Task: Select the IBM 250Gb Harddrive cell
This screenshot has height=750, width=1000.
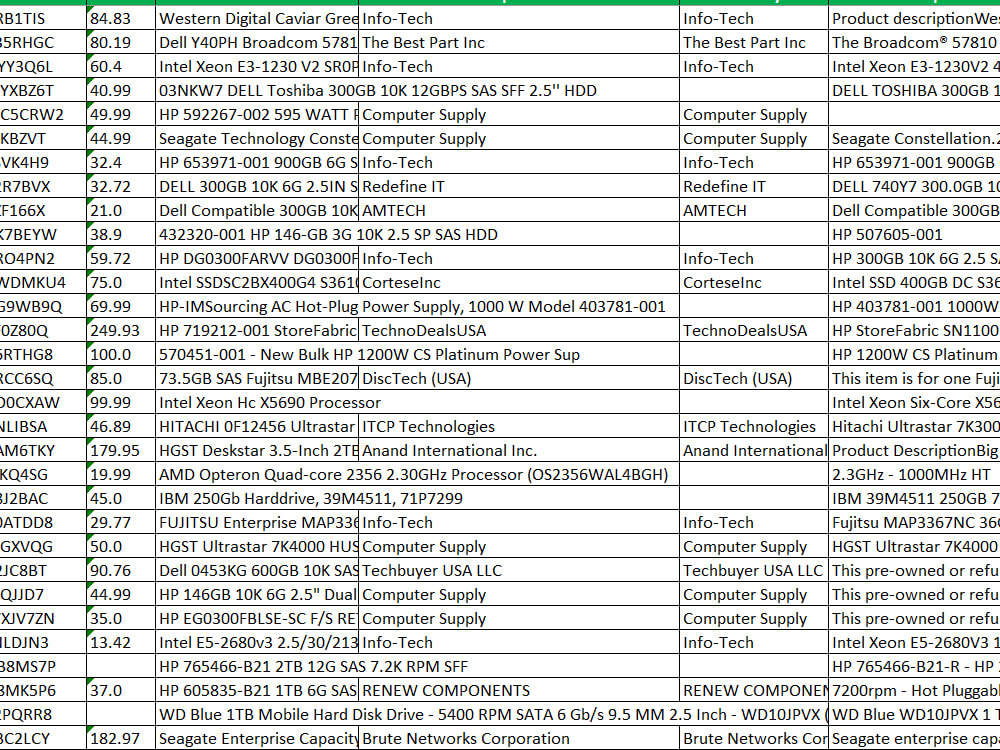Action: point(257,499)
